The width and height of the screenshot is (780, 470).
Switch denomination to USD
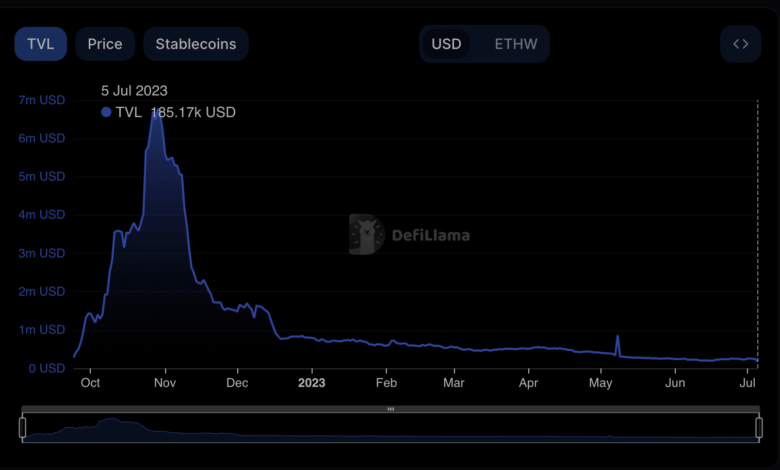[446, 44]
